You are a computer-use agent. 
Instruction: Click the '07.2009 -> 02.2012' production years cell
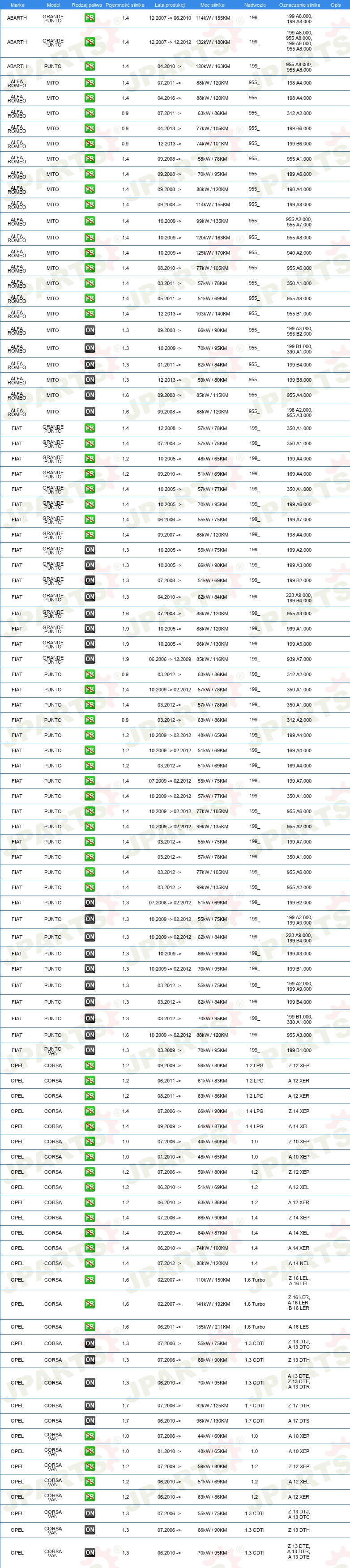pos(170,780)
